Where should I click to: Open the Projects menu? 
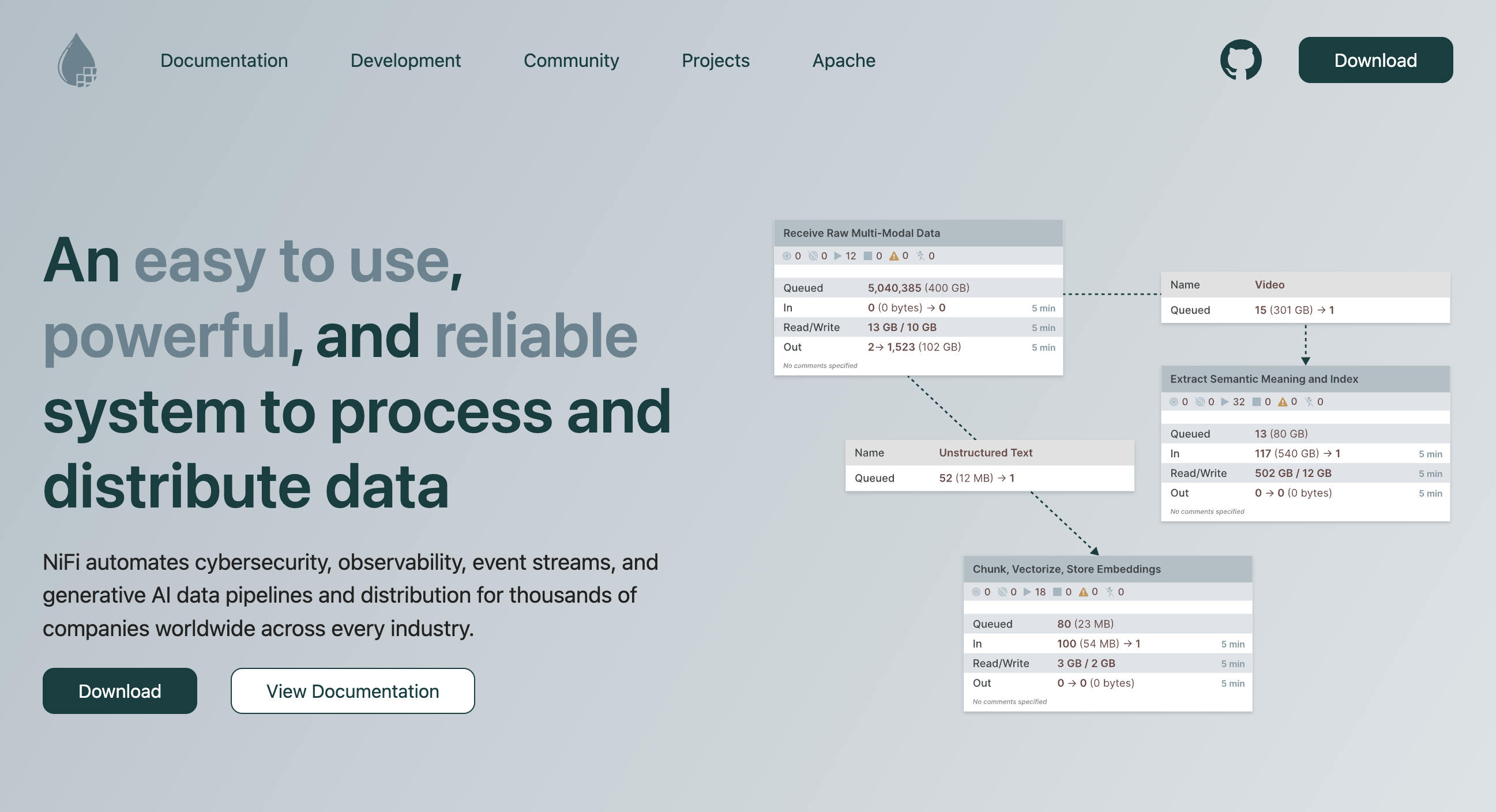(716, 61)
